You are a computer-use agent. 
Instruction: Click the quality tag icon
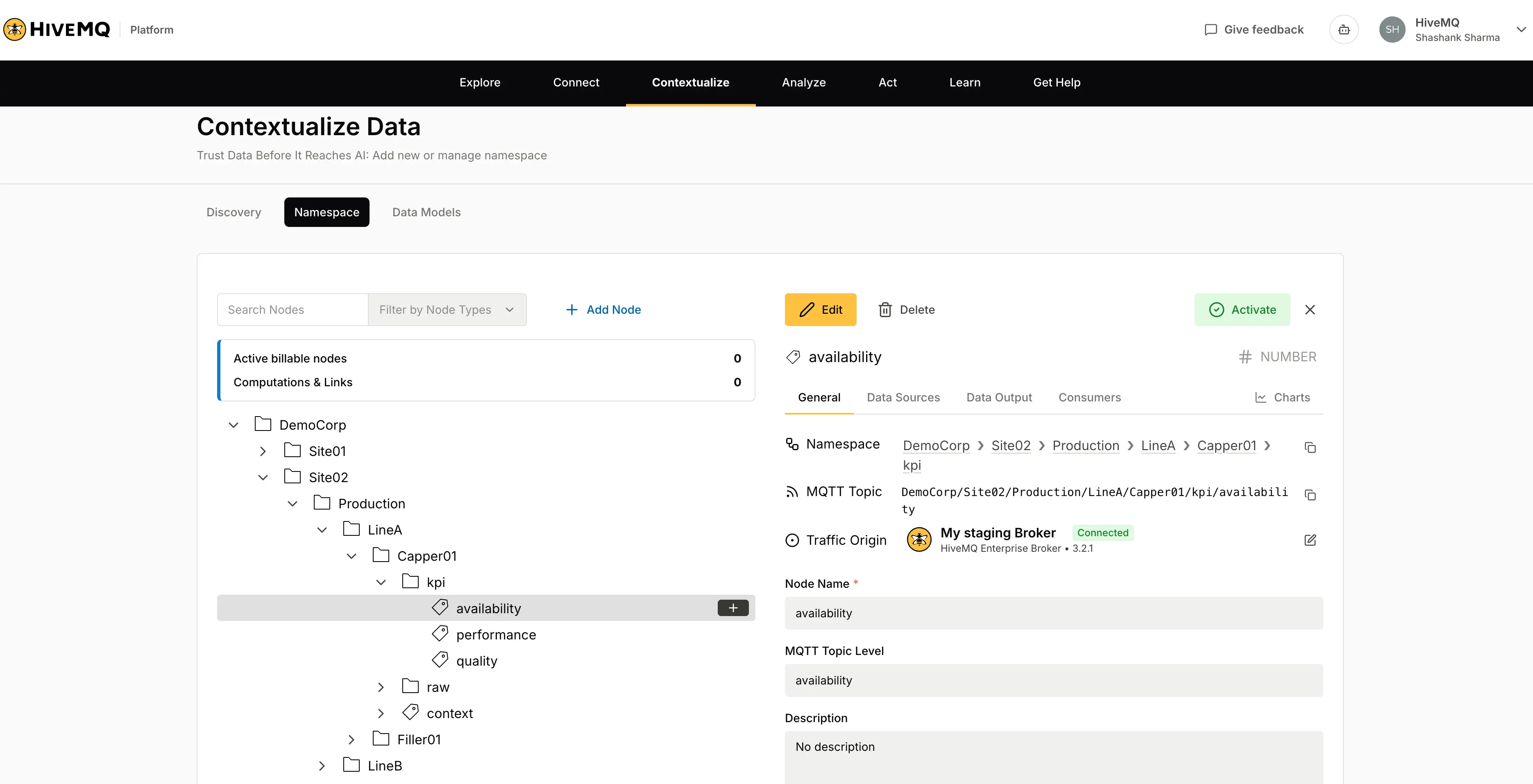(440, 659)
